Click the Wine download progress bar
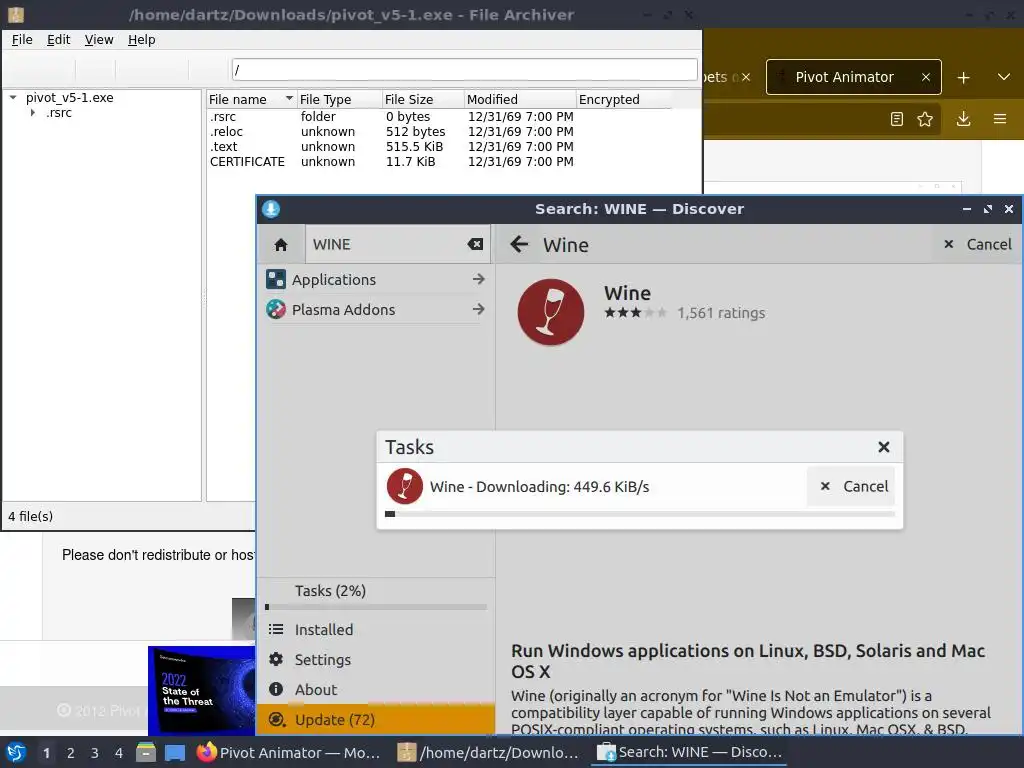The height and width of the screenshot is (768, 1024). pyautogui.click(x=640, y=514)
